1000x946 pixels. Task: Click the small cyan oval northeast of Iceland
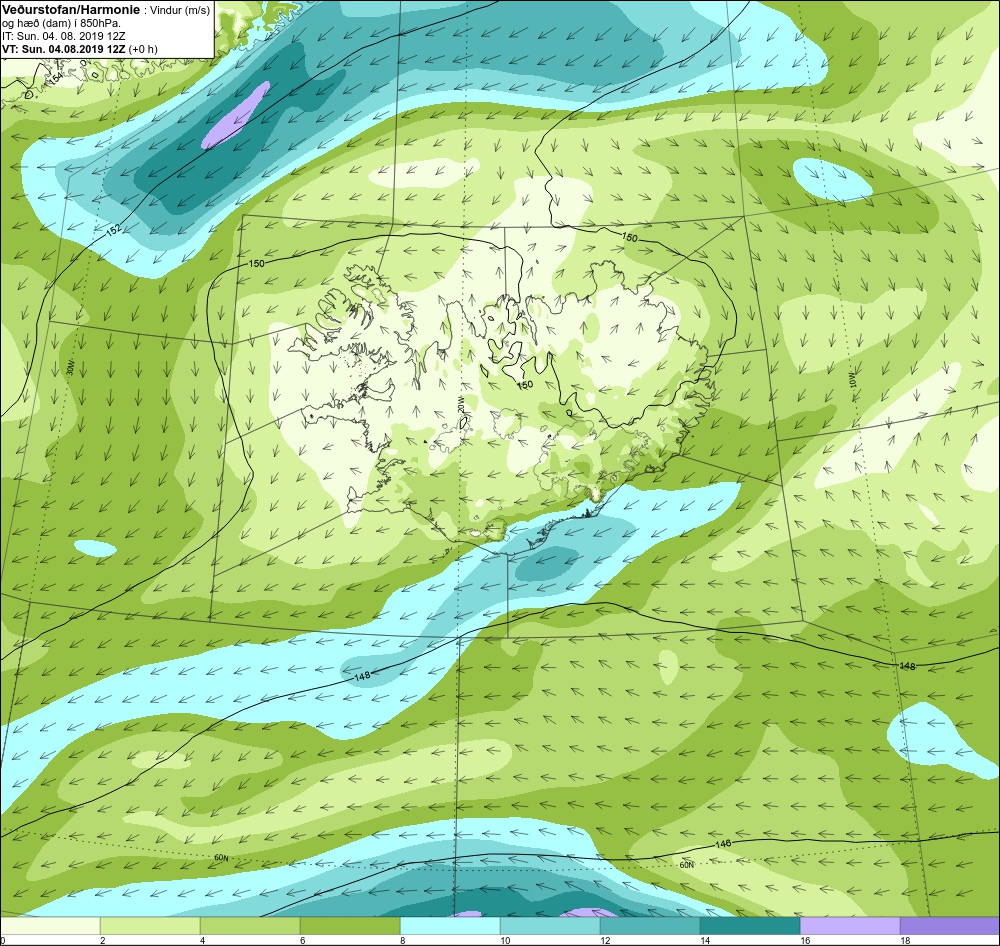click(832, 179)
